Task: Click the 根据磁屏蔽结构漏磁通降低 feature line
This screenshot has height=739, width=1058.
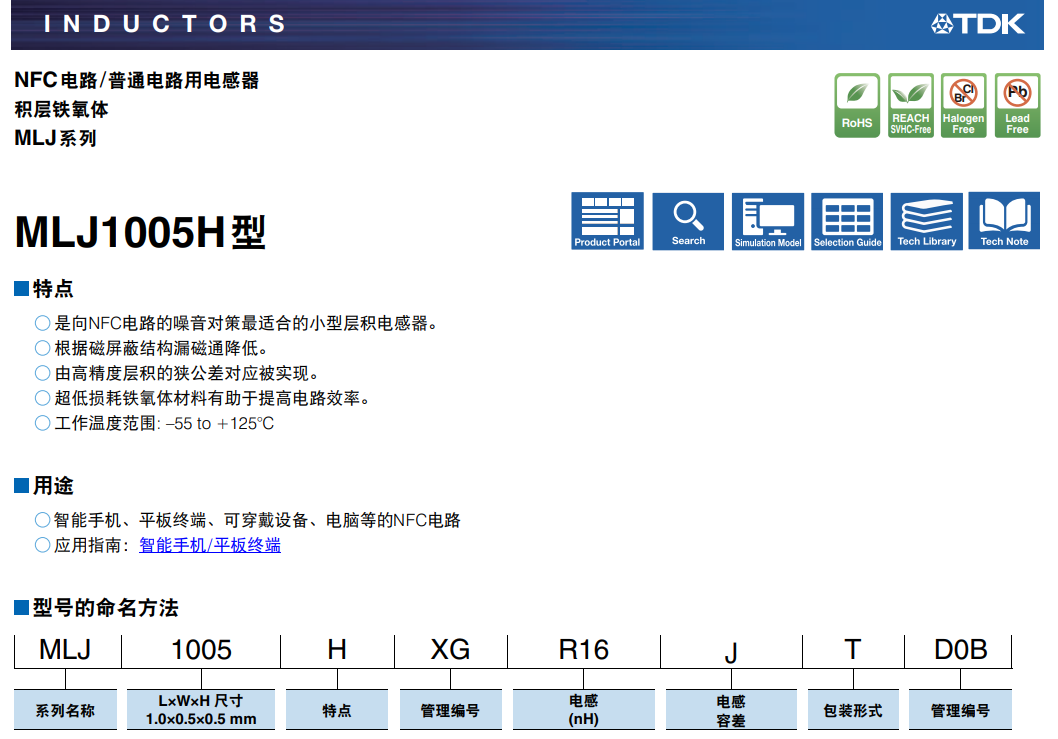Action: point(161,348)
